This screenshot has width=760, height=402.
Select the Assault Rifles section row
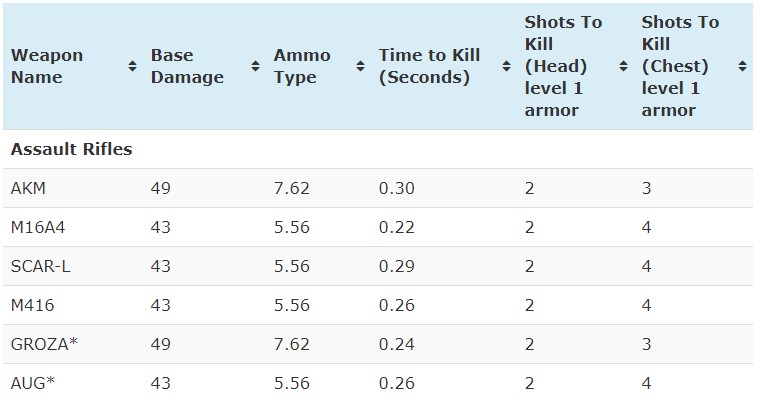click(378, 149)
